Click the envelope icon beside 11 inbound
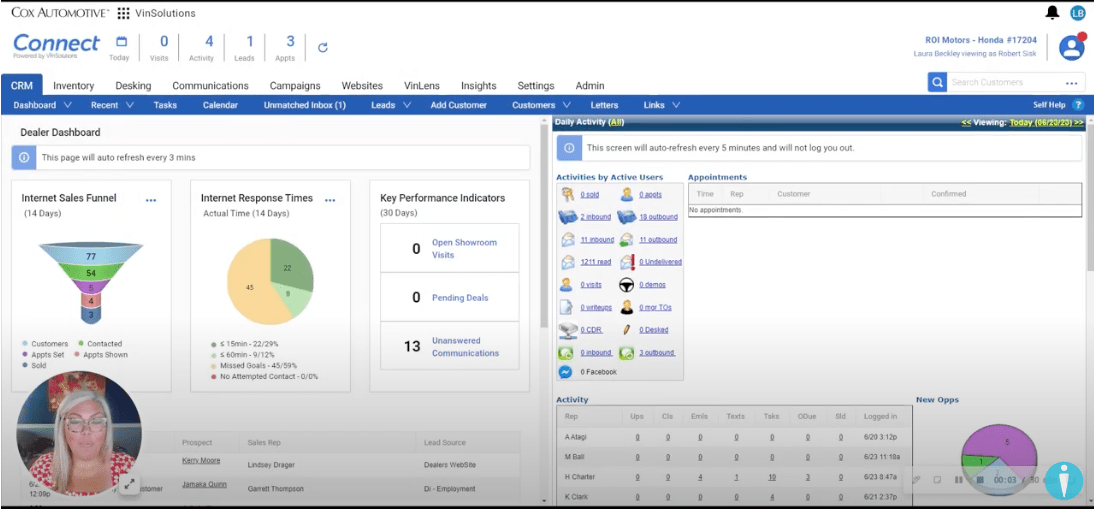This screenshot has width=1094, height=509. [567, 239]
